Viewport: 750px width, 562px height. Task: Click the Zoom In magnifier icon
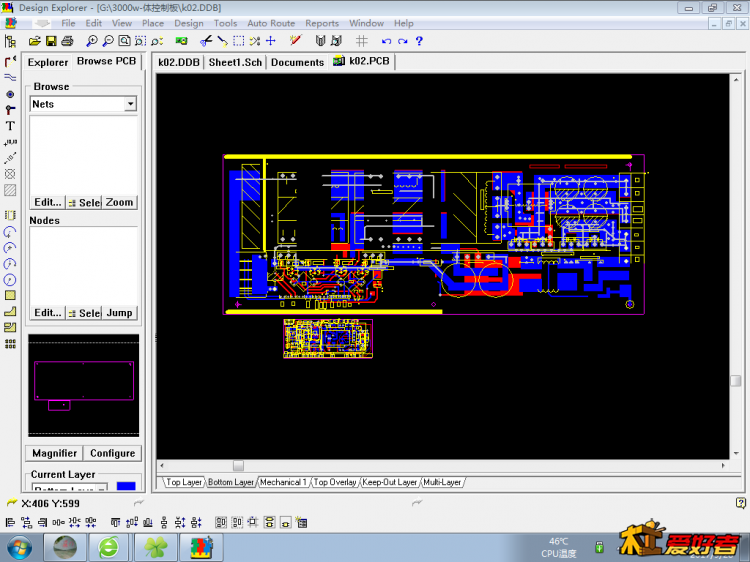[92, 41]
